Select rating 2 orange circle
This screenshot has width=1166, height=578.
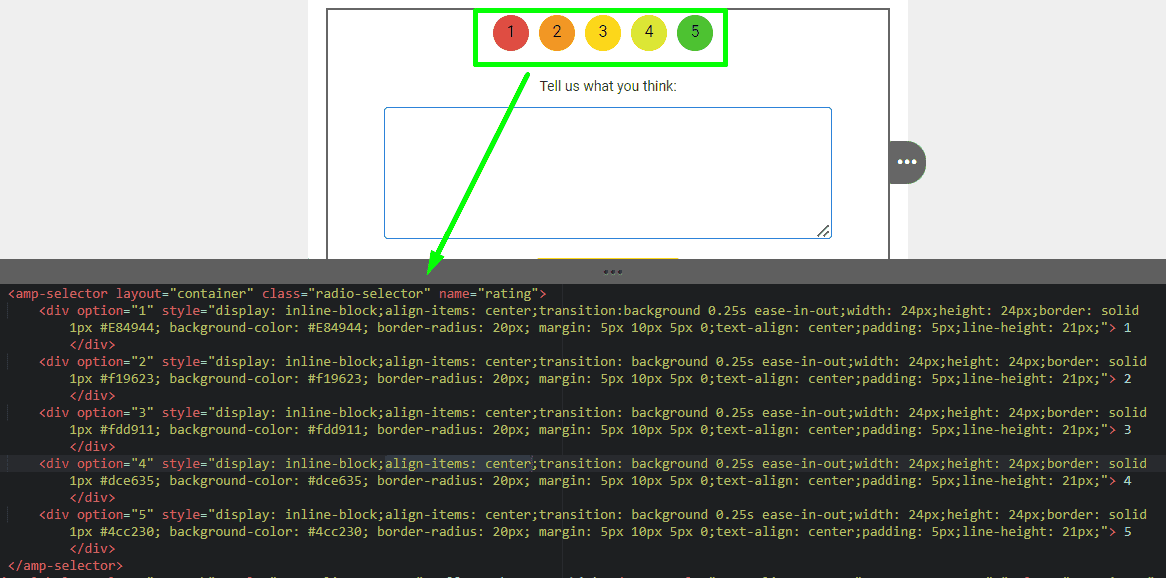(x=557, y=32)
